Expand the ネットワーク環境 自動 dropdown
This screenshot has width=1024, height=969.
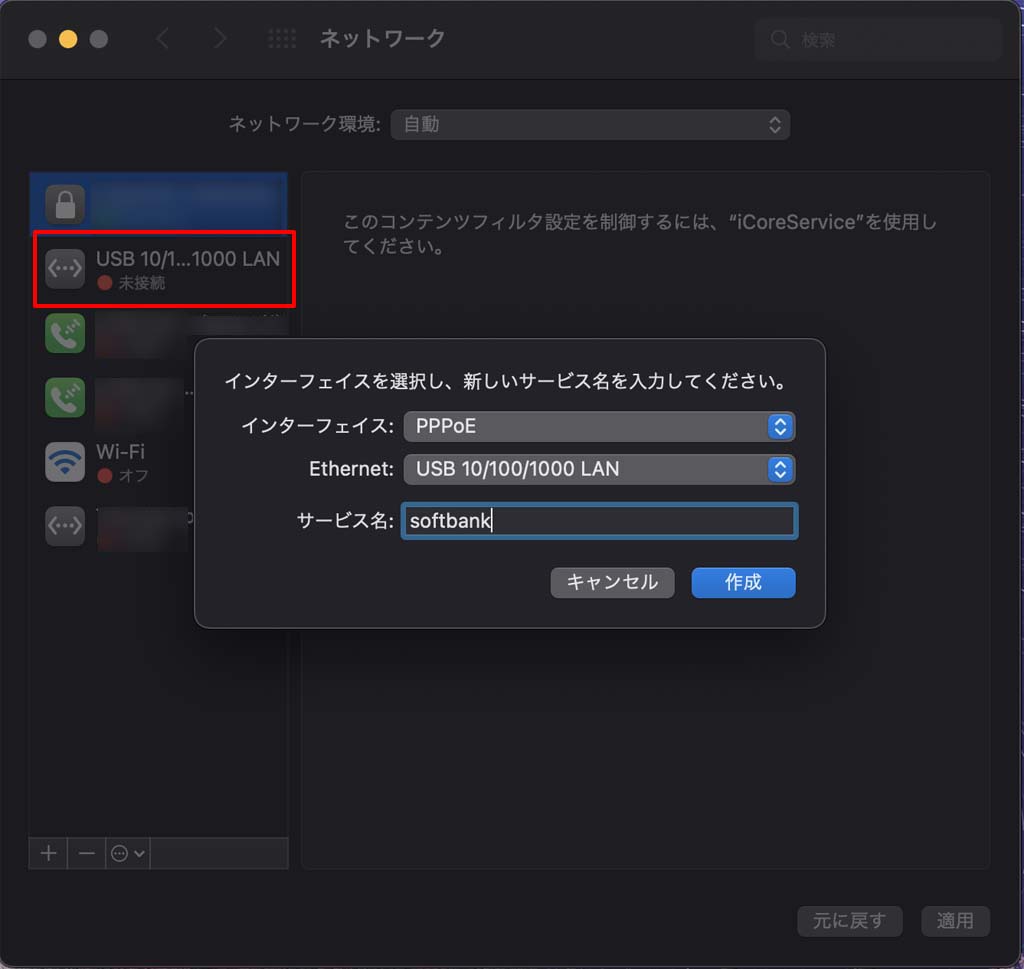click(590, 125)
